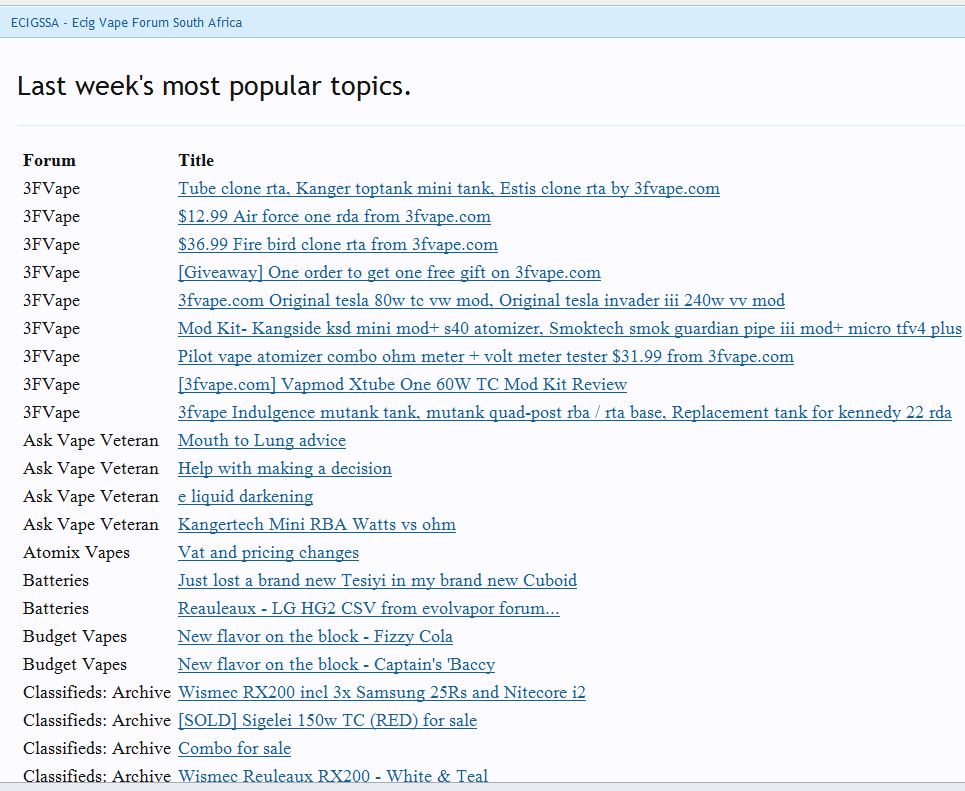Viewport: 965px width, 791px height.
Task: Click the 'Title' column header
Action: (x=196, y=160)
